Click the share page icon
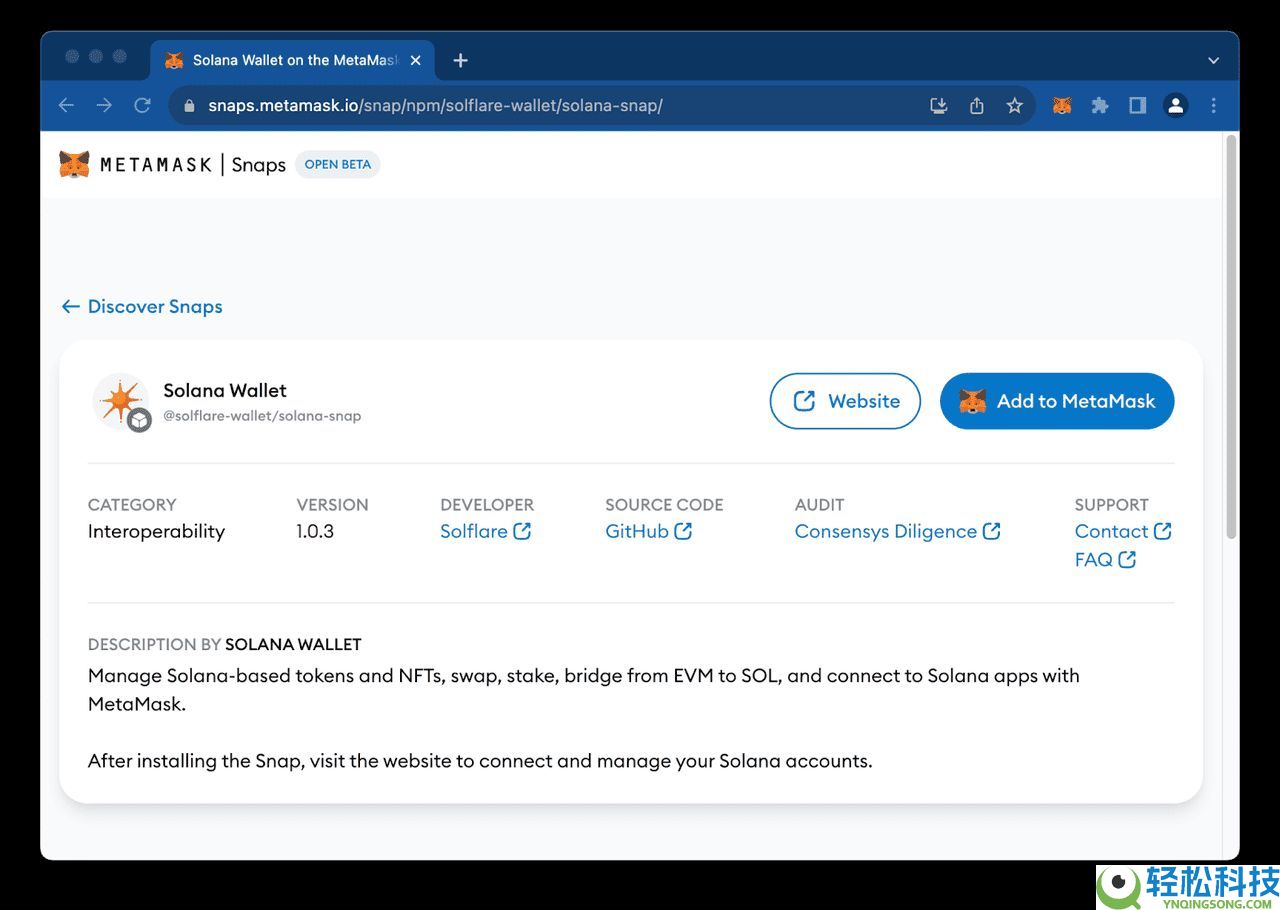 click(x=977, y=105)
